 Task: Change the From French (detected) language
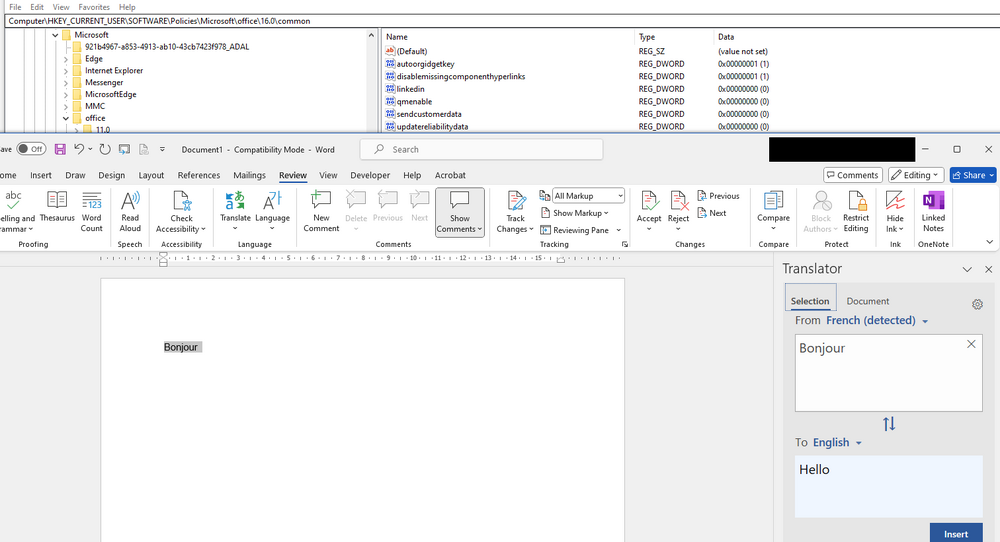(x=877, y=321)
